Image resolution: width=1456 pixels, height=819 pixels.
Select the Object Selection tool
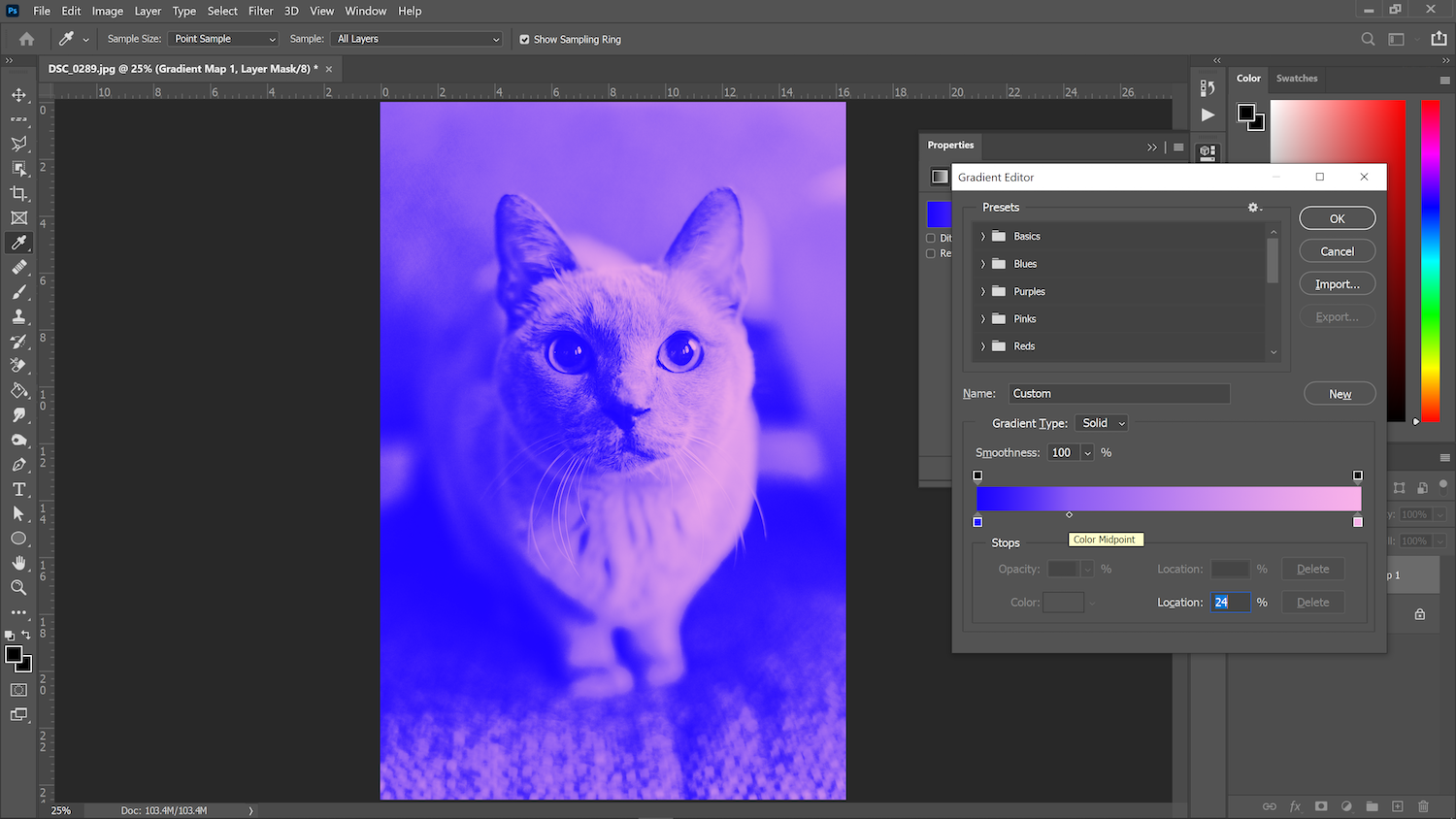pos(18,169)
